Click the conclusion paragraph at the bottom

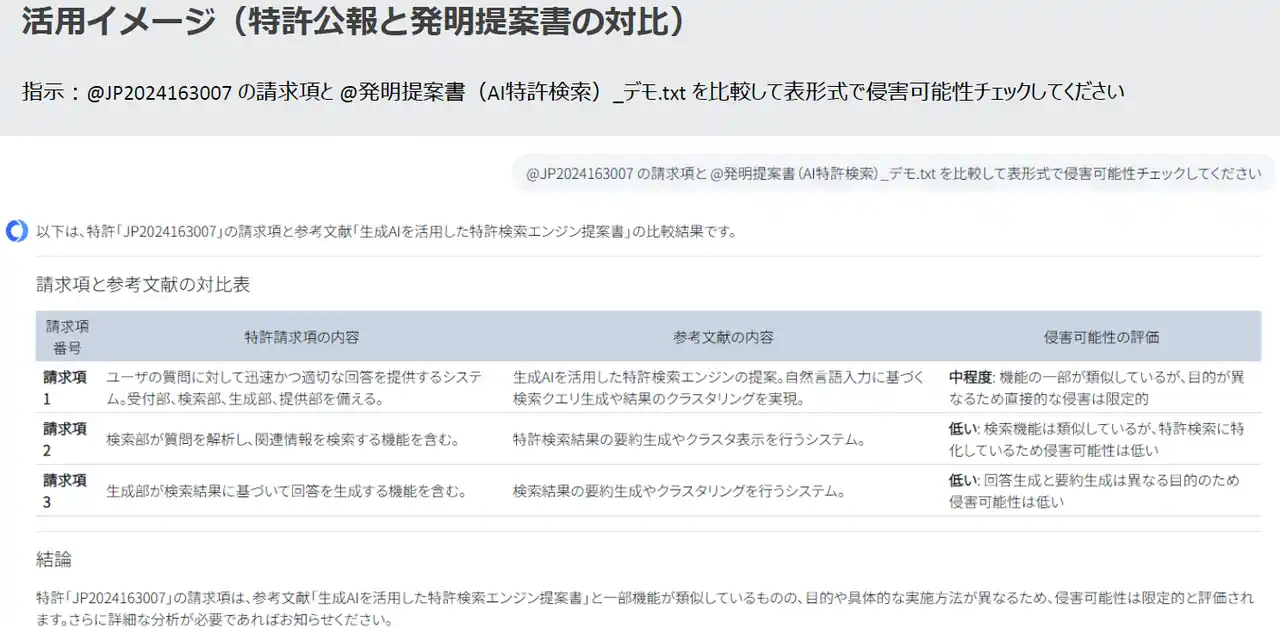pyautogui.click(x=640, y=608)
